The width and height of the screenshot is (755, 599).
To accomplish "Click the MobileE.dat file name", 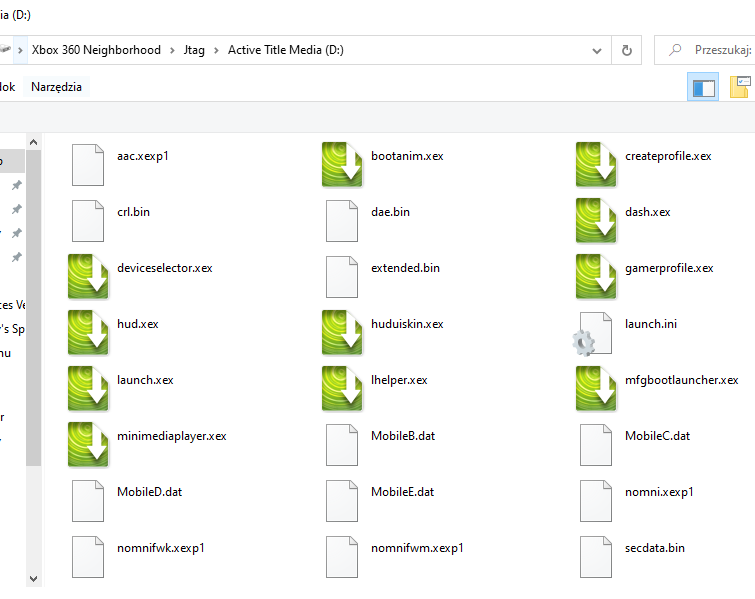I will click(x=403, y=492).
